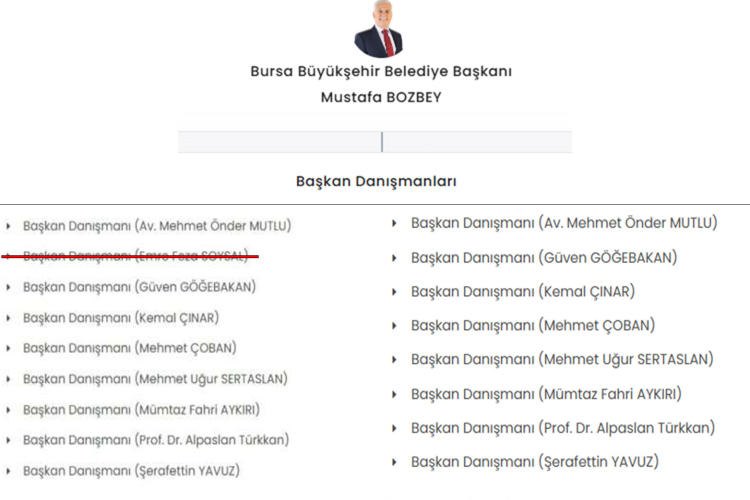Screen dimensions: 750x500
Task: Select Kemal ÇINAR entry in left list
Action: [121, 318]
